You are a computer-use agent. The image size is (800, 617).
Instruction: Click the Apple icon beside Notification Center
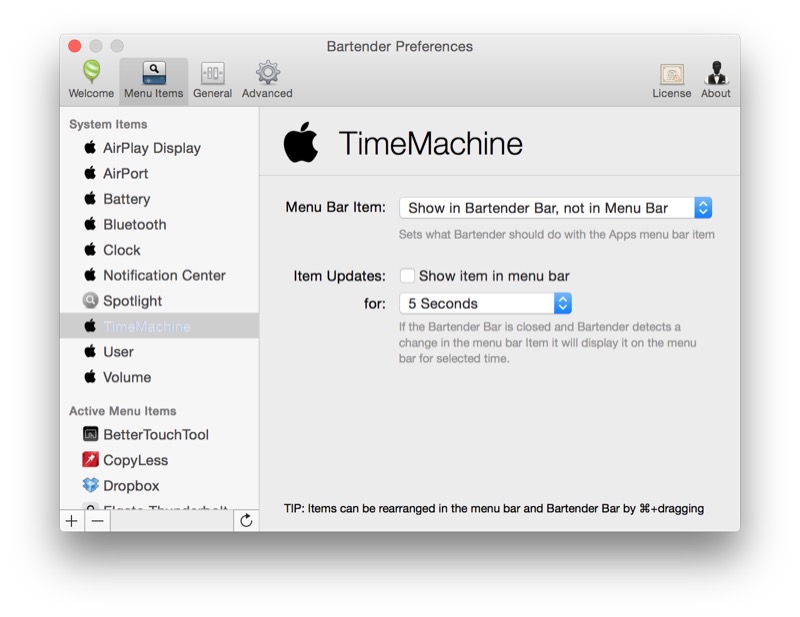90,275
